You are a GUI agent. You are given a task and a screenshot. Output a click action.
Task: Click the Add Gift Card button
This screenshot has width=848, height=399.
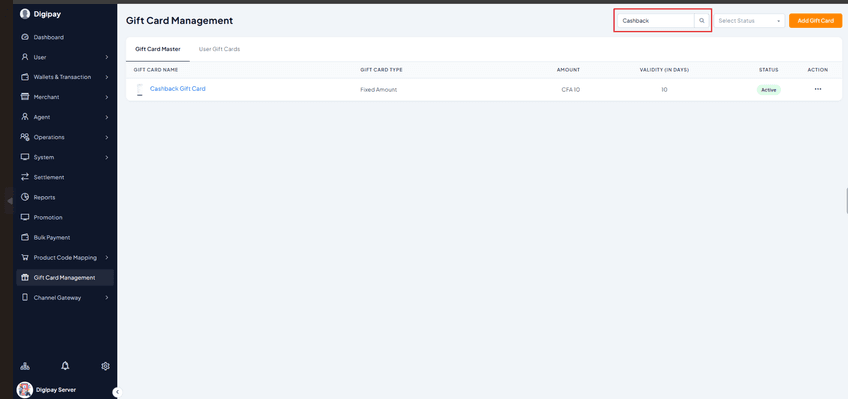pos(816,21)
